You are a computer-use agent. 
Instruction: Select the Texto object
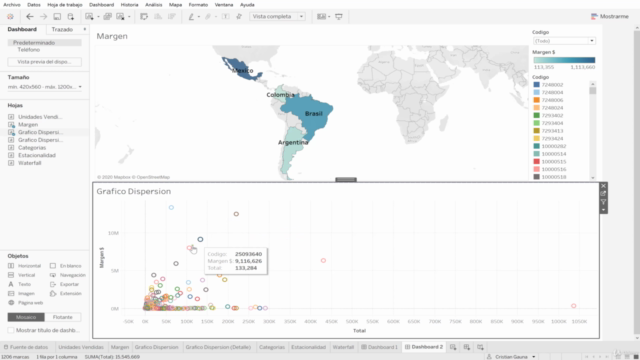click(x=20, y=284)
